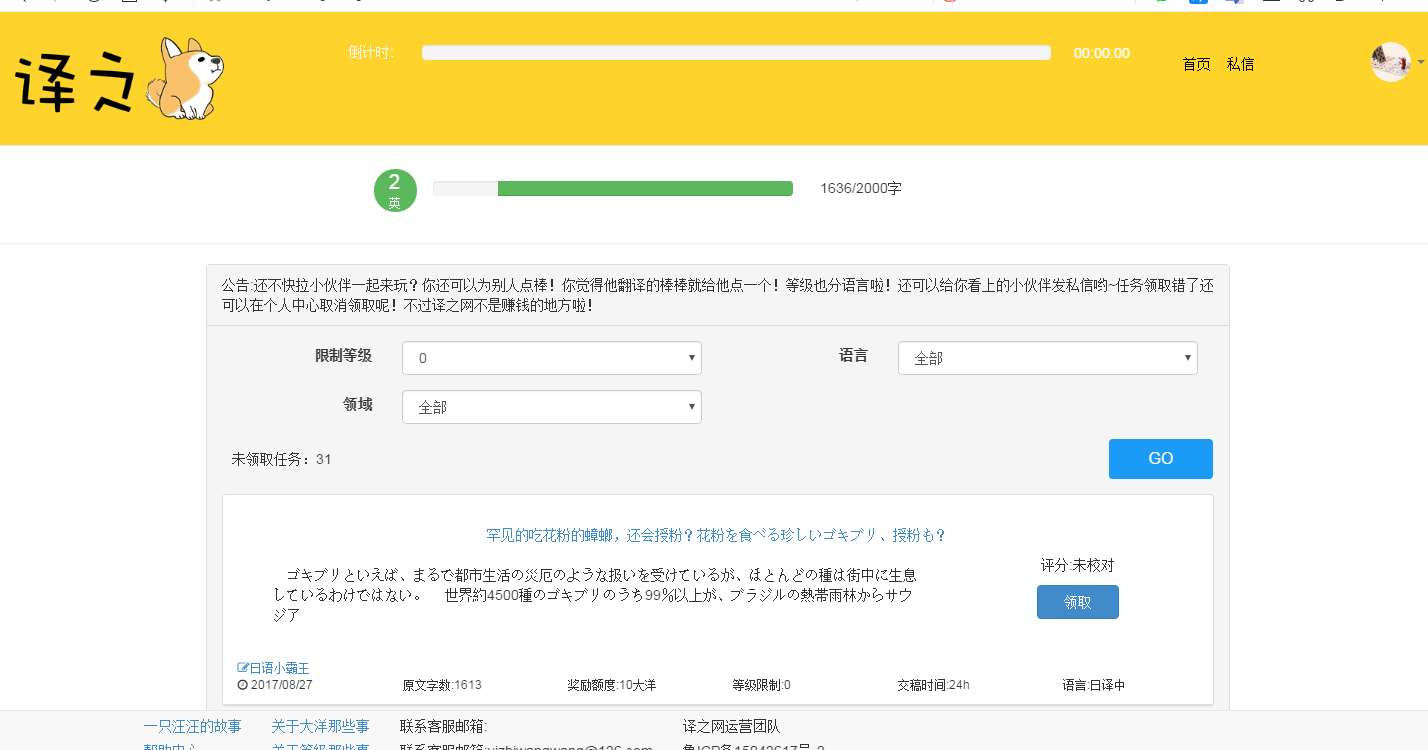Screen dimensions: 1428x750
Task: Expand the dropdown arrow beside the avatar
Action: click(1421, 62)
